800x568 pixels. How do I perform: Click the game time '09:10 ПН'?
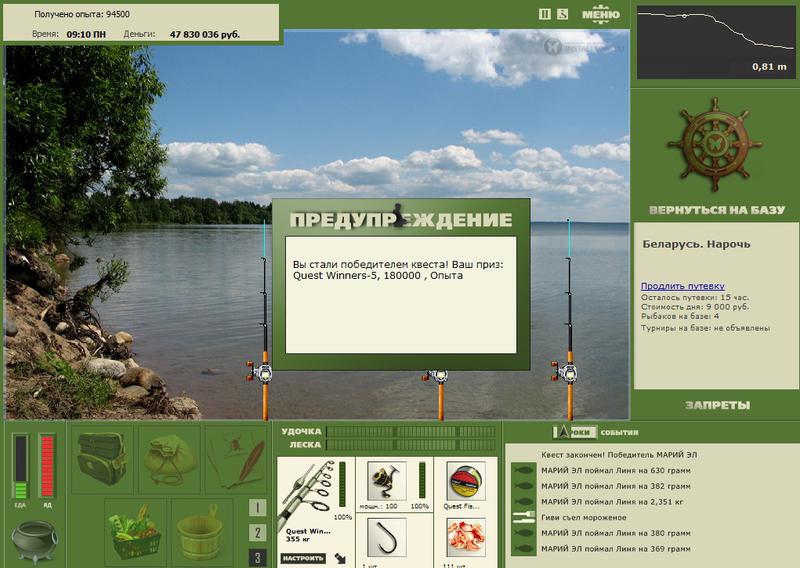(x=86, y=35)
